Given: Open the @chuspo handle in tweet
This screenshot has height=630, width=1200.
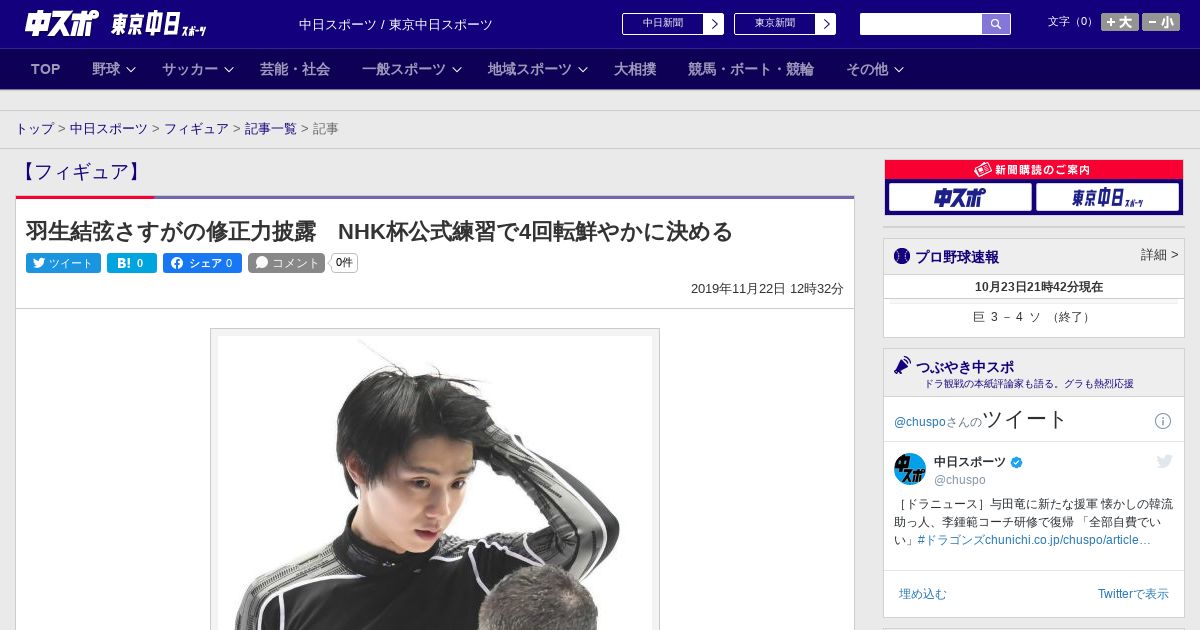Looking at the screenshot, I should (960, 480).
